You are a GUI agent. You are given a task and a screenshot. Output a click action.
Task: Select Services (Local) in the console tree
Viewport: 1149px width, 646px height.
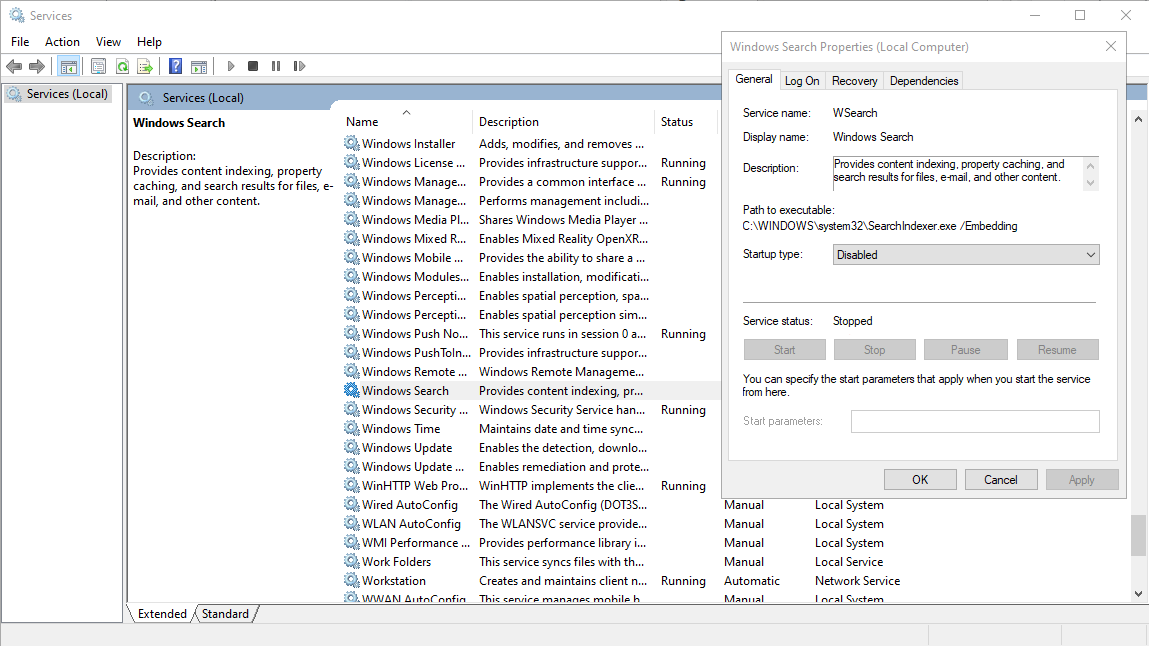point(66,94)
